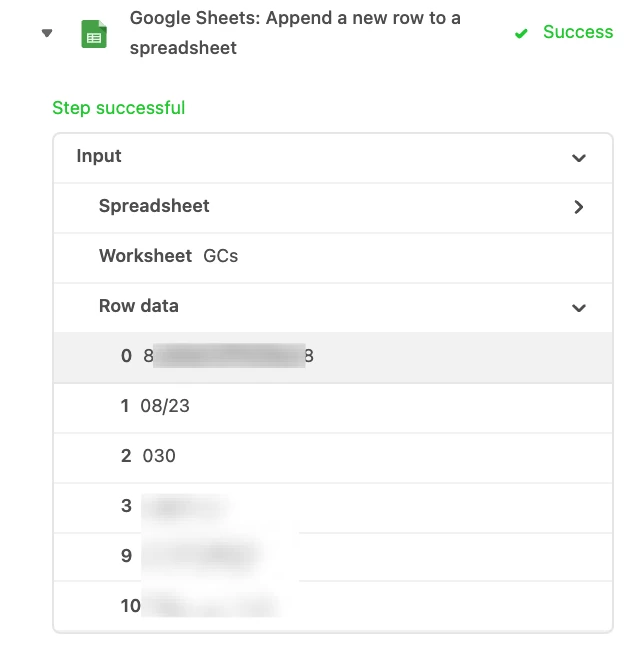Click row data item 9
The image size is (640, 650).
(x=200, y=556)
